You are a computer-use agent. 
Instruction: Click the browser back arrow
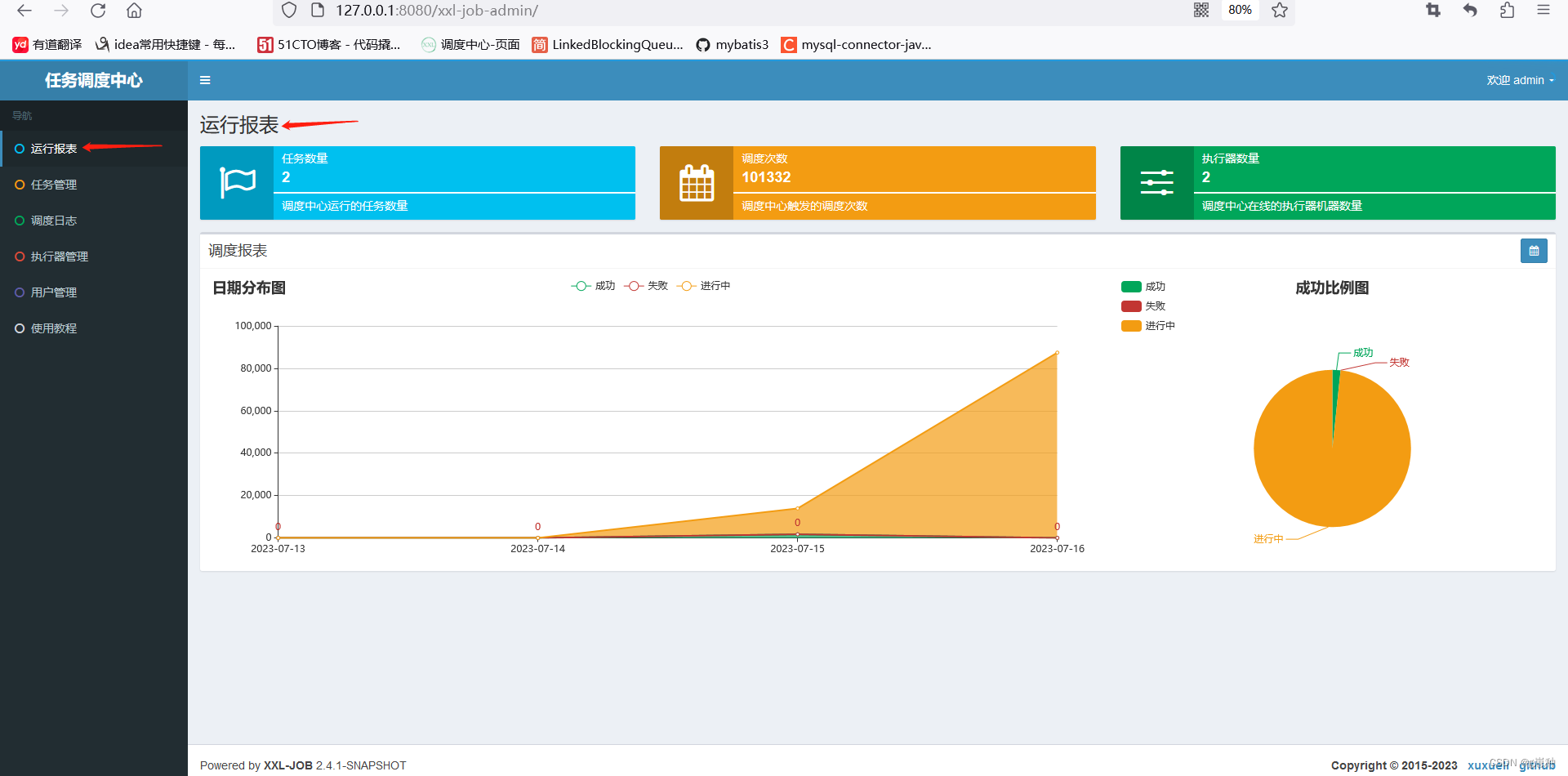tap(24, 11)
